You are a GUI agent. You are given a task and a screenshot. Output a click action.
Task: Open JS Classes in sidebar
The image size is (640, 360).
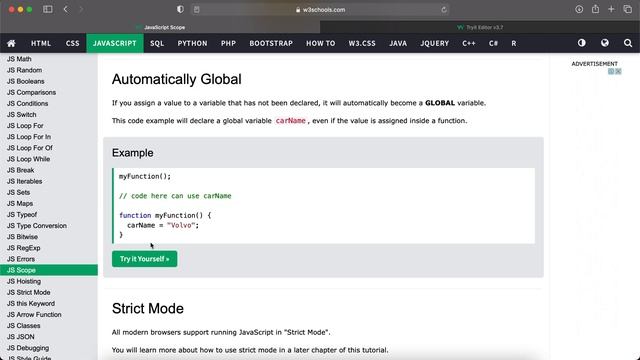pyautogui.click(x=49, y=326)
